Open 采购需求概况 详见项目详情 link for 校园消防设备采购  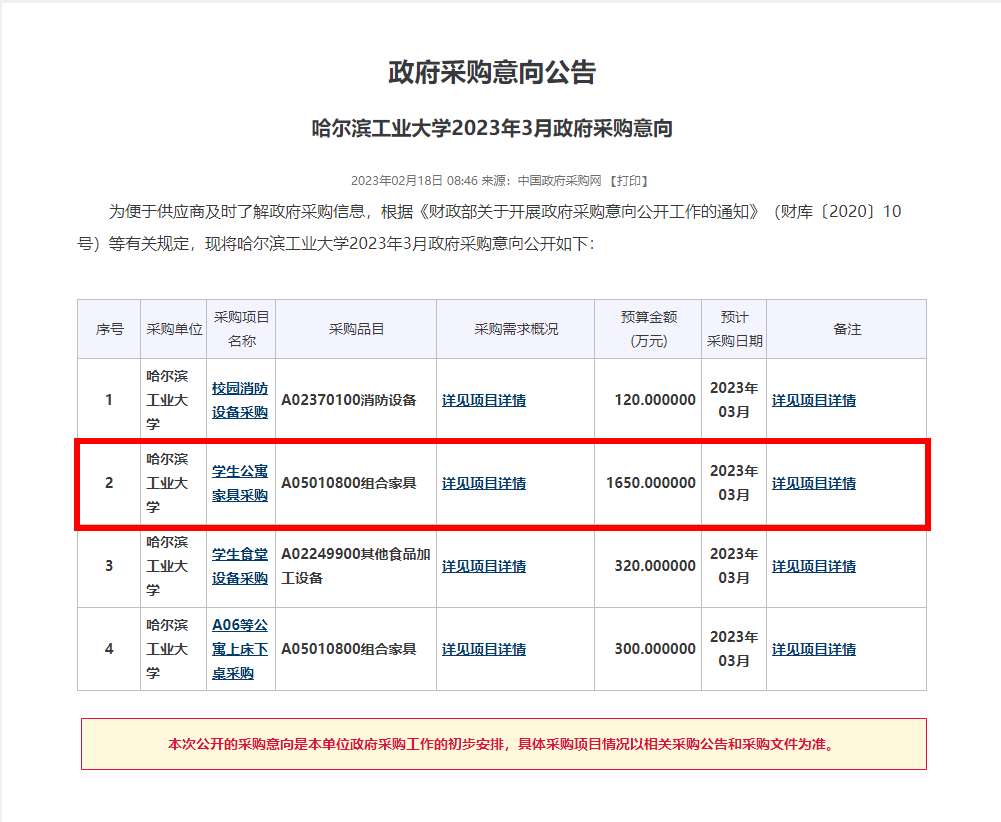click(484, 400)
